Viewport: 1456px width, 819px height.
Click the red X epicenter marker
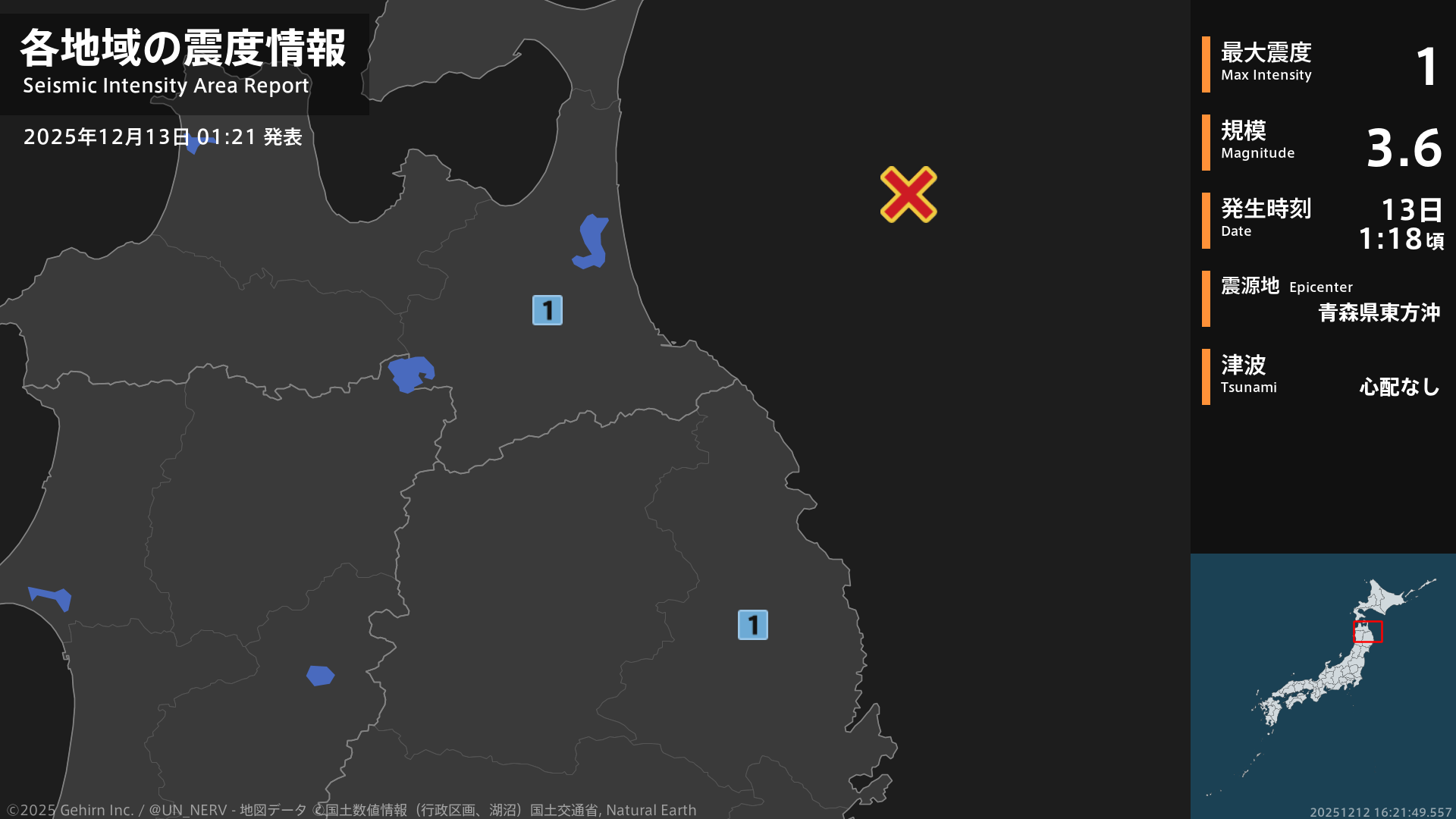click(908, 195)
